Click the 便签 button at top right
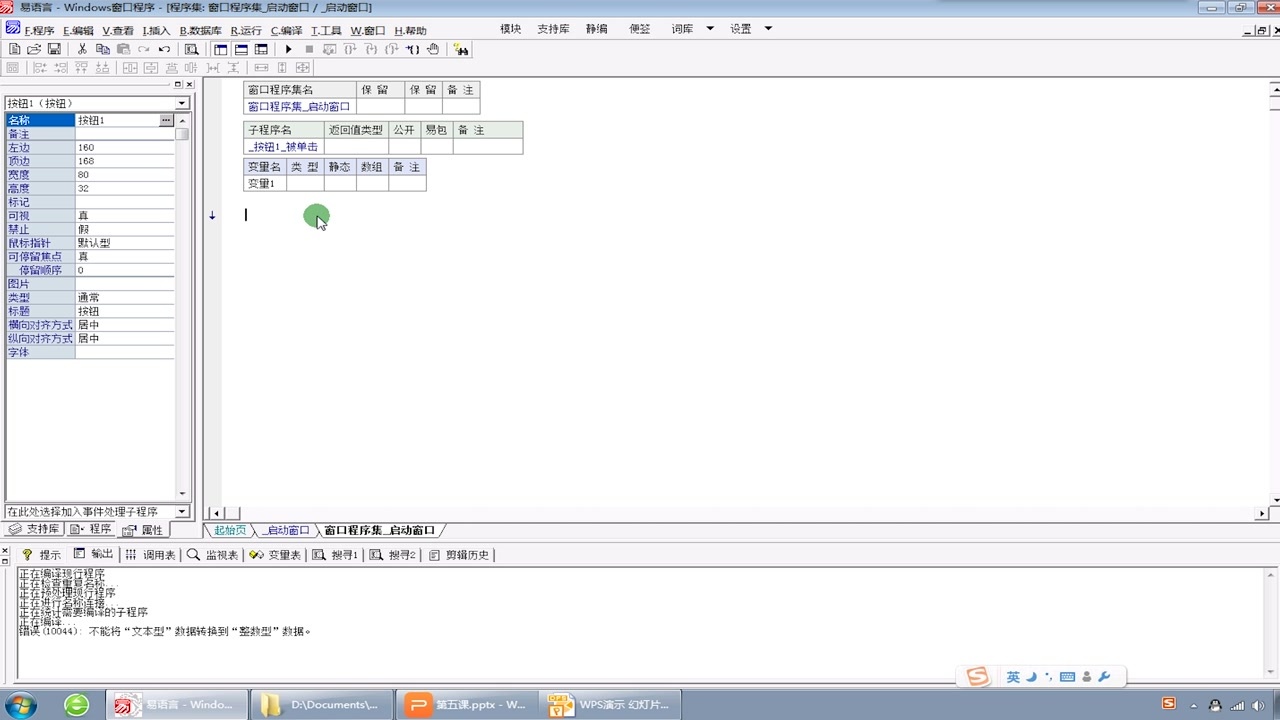This screenshot has height=720, width=1280. point(640,29)
